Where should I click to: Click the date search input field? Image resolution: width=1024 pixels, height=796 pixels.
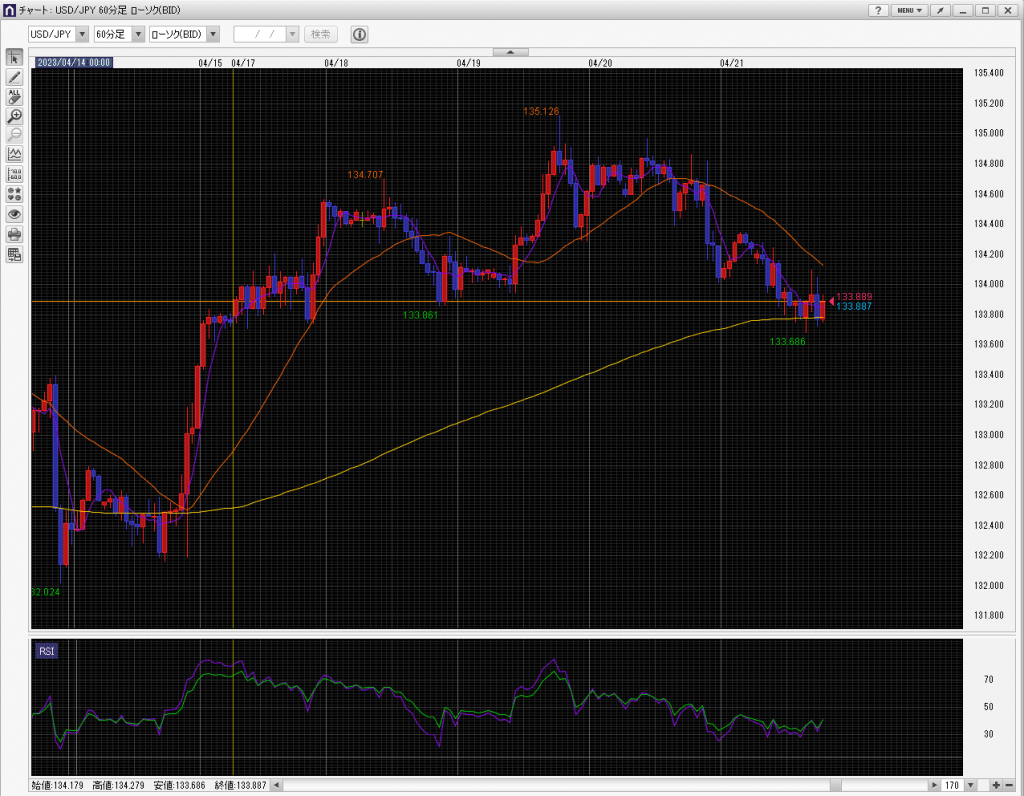(x=260, y=34)
